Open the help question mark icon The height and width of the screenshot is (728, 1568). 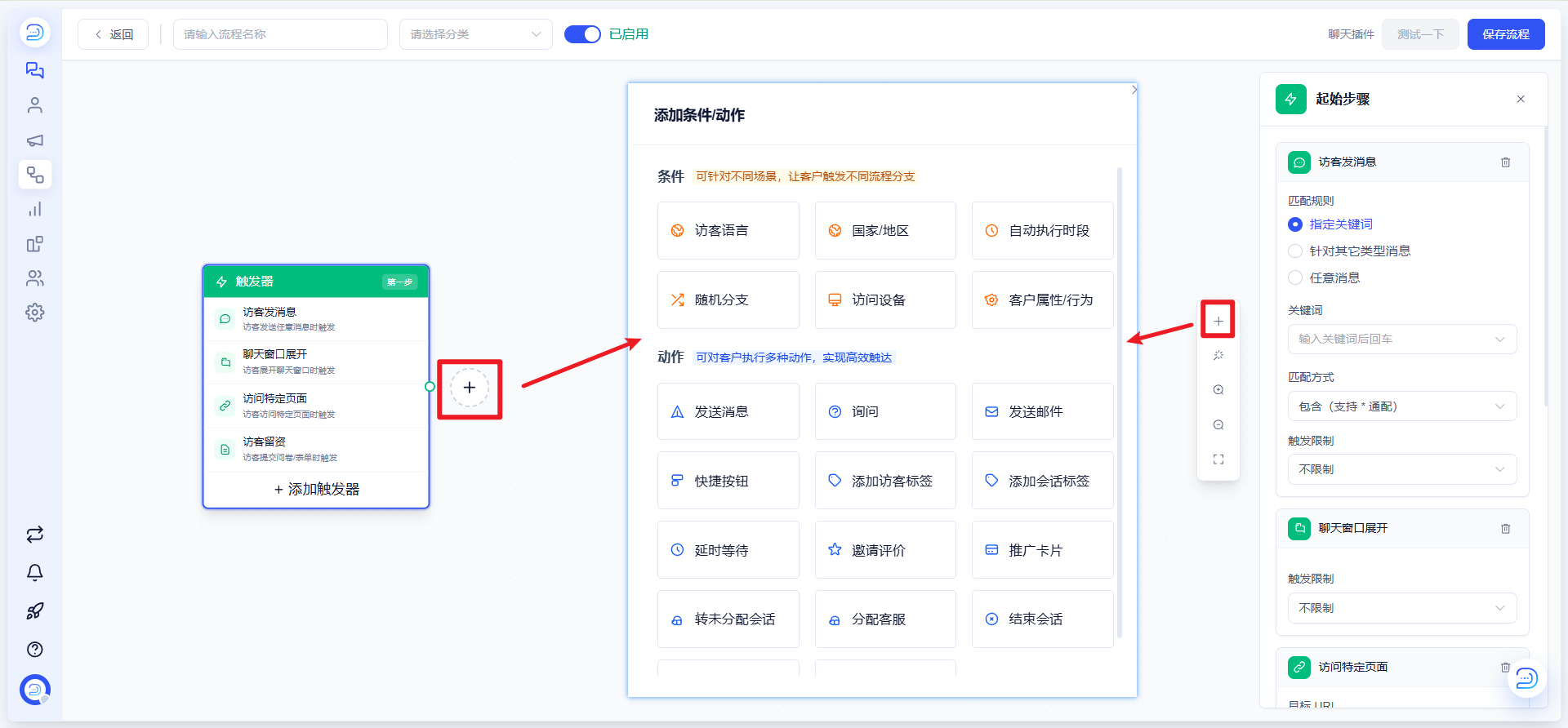[34, 650]
